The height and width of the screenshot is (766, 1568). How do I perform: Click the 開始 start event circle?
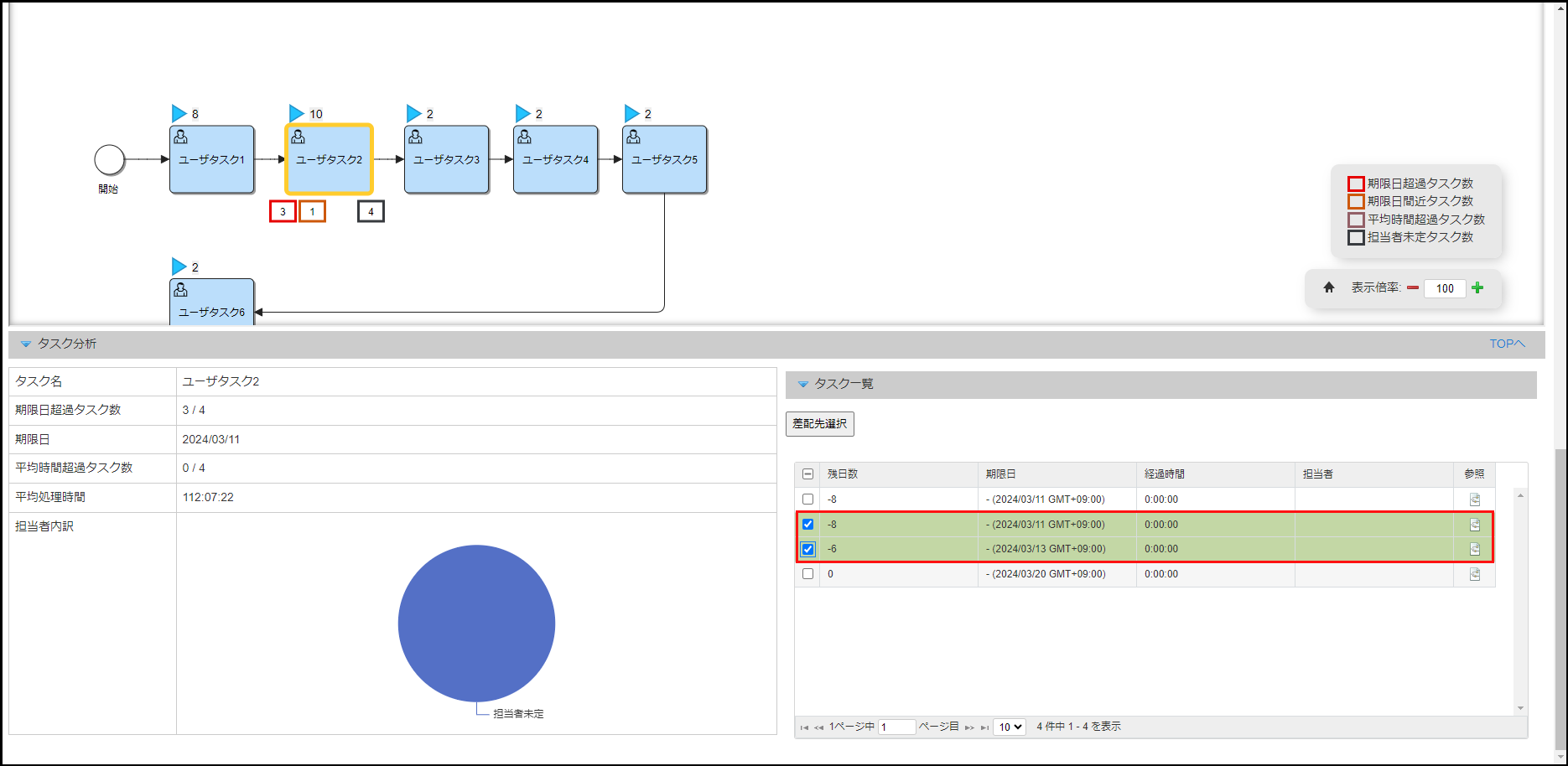[x=109, y=159]
